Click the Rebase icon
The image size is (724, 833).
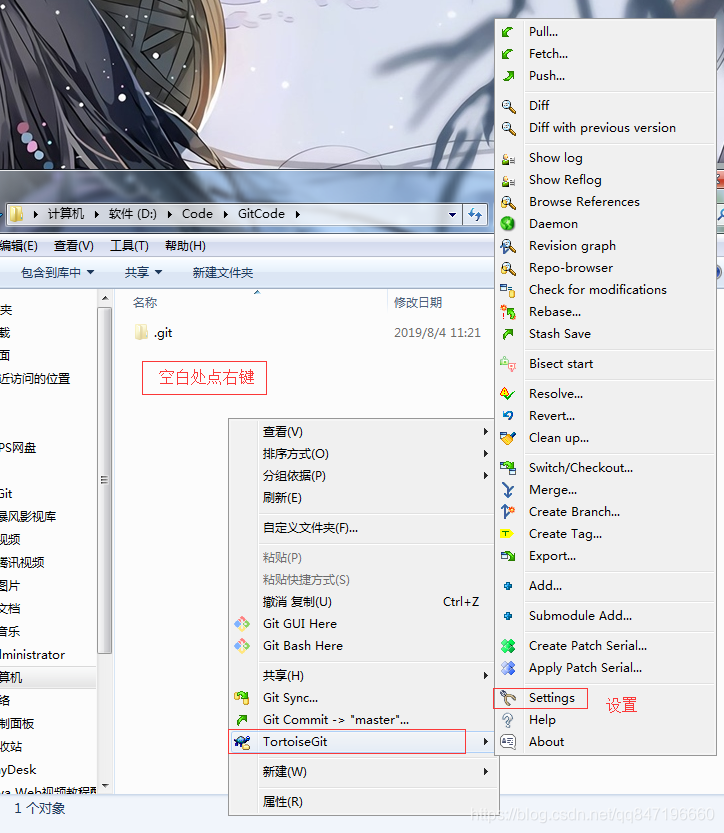[508, 312]
